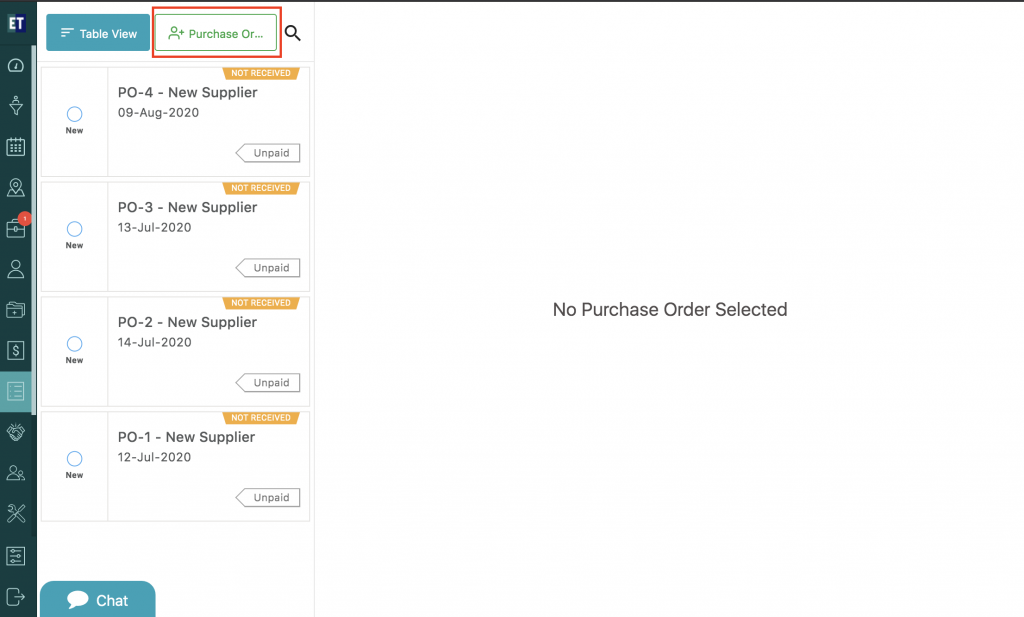Open the dollar invoice icon in sidebar
Viewport: 1024px width, 617px height.
[16, 350]
